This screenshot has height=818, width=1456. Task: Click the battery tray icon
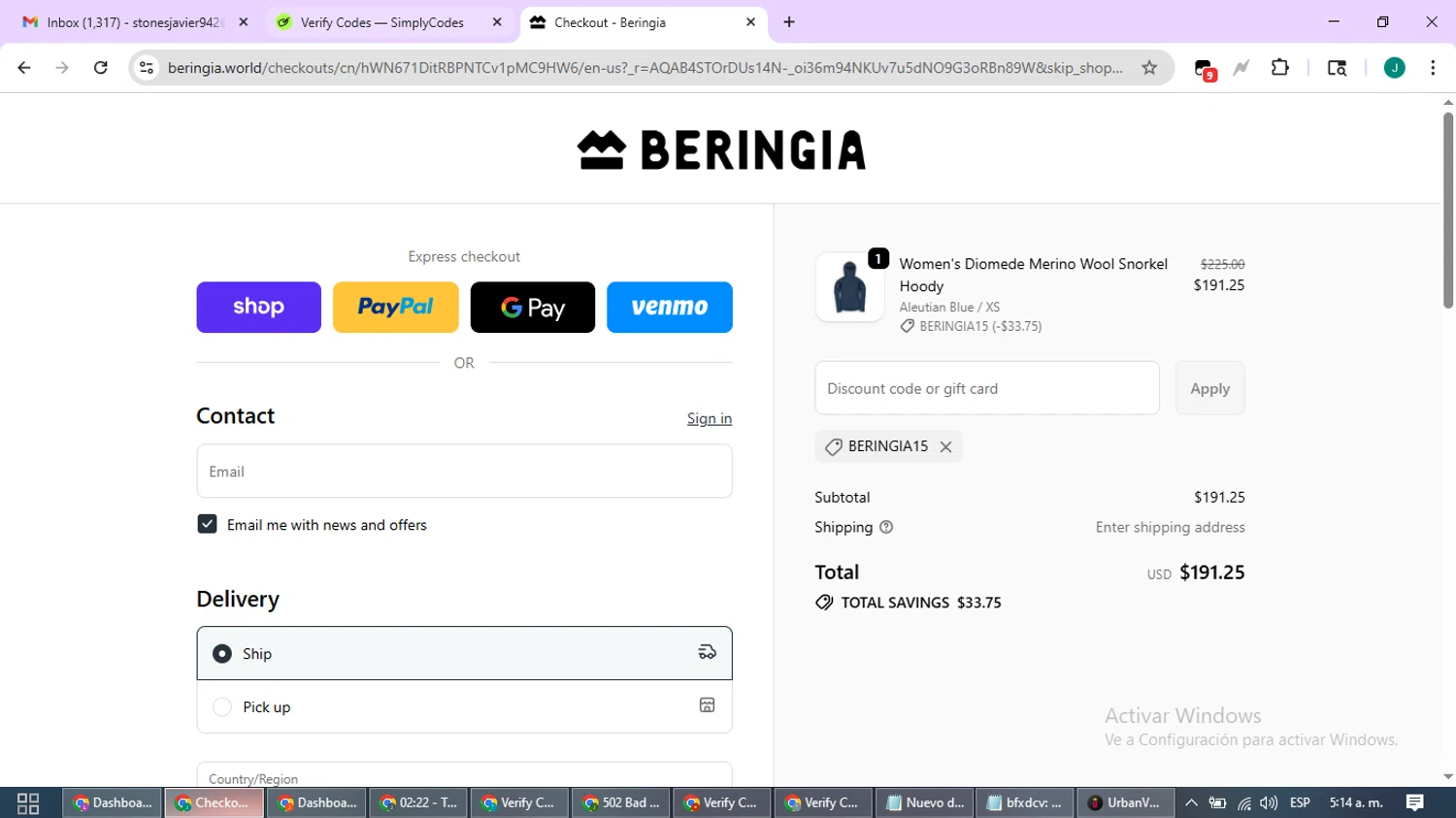1217,802
